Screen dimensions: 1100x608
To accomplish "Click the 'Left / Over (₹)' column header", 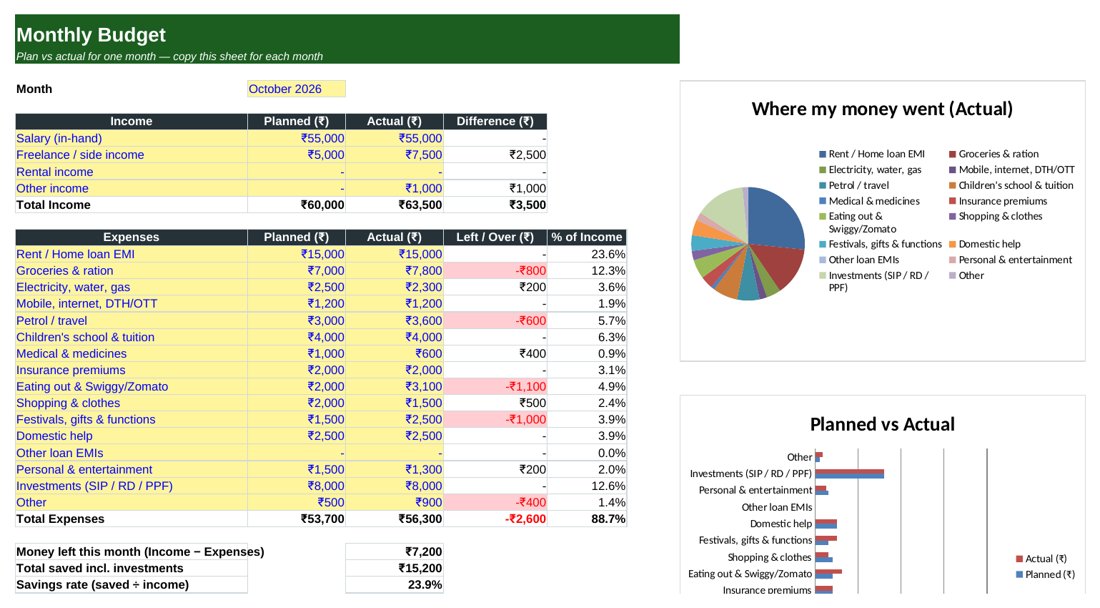I will tap(495, 237).
